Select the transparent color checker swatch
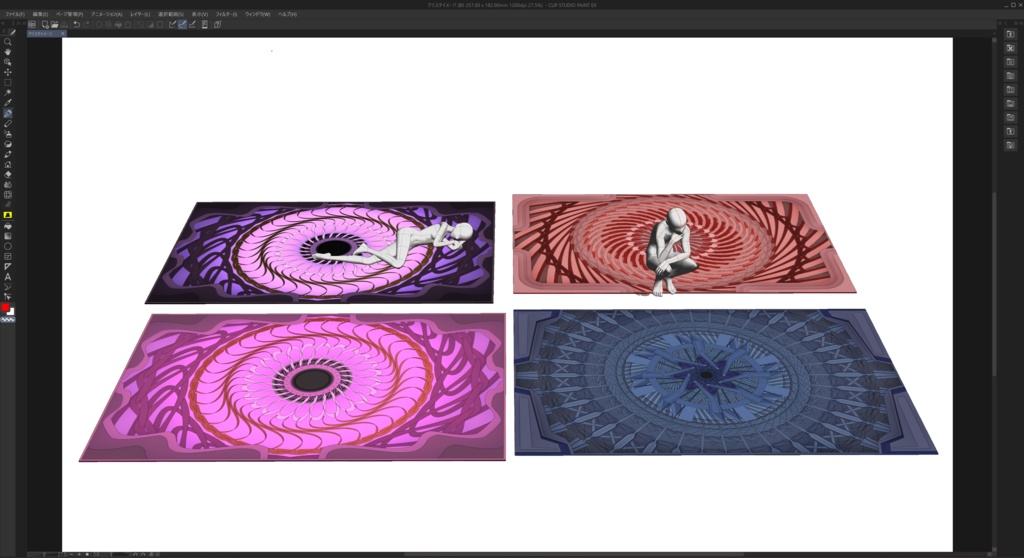 pyautogui.click(x=8, y=320)
